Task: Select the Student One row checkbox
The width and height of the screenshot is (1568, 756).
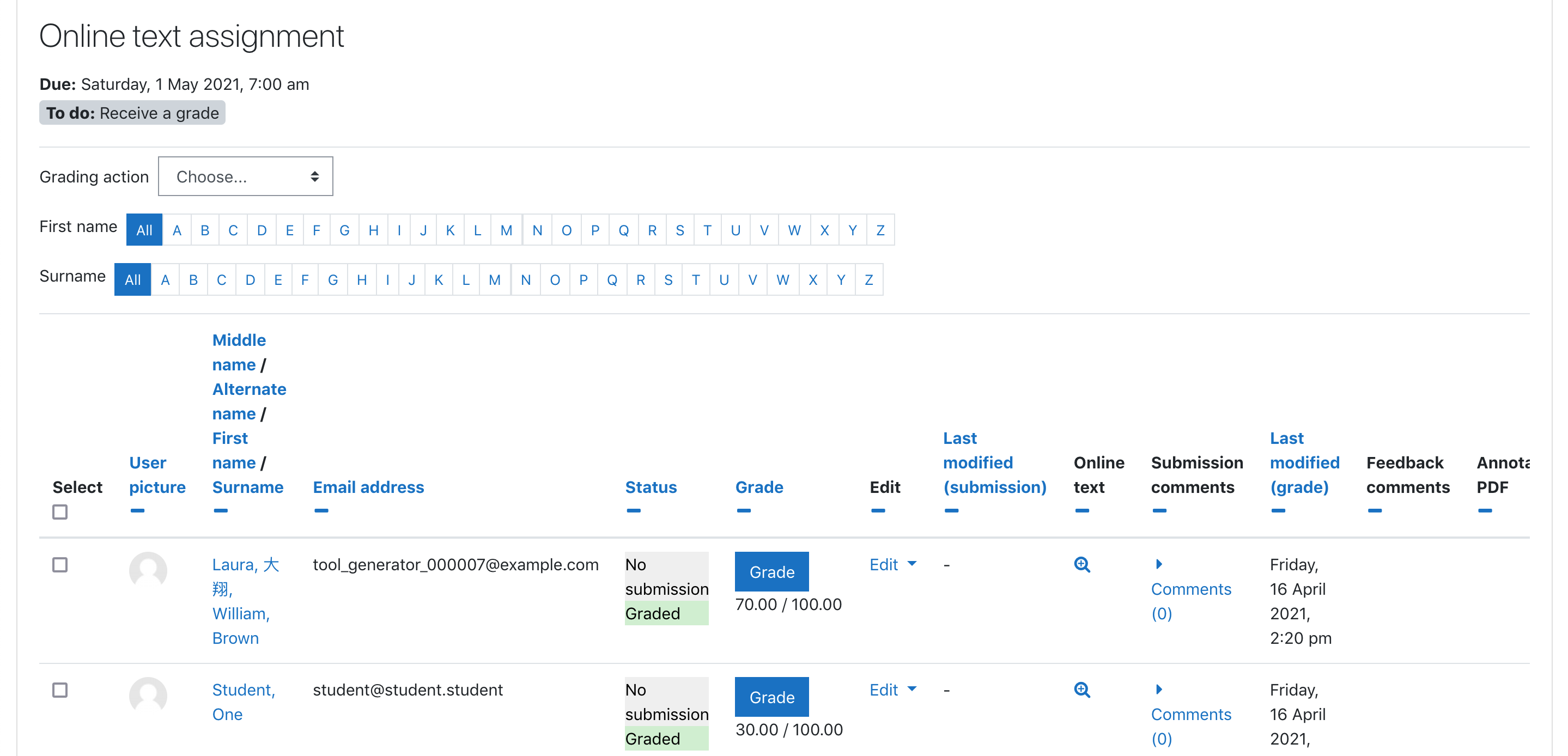Action: 59,690
